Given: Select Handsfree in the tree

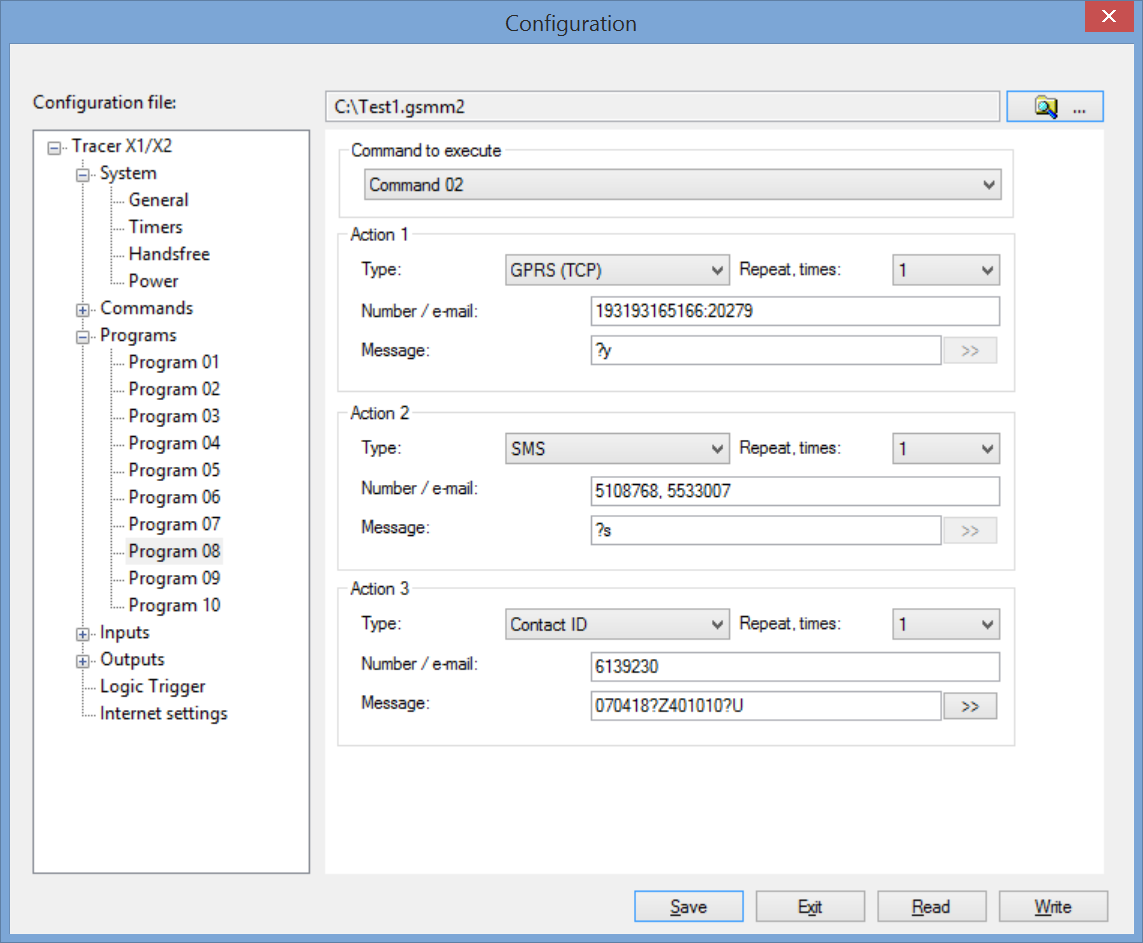Looking at the screenshot, I should click(169, 254).
